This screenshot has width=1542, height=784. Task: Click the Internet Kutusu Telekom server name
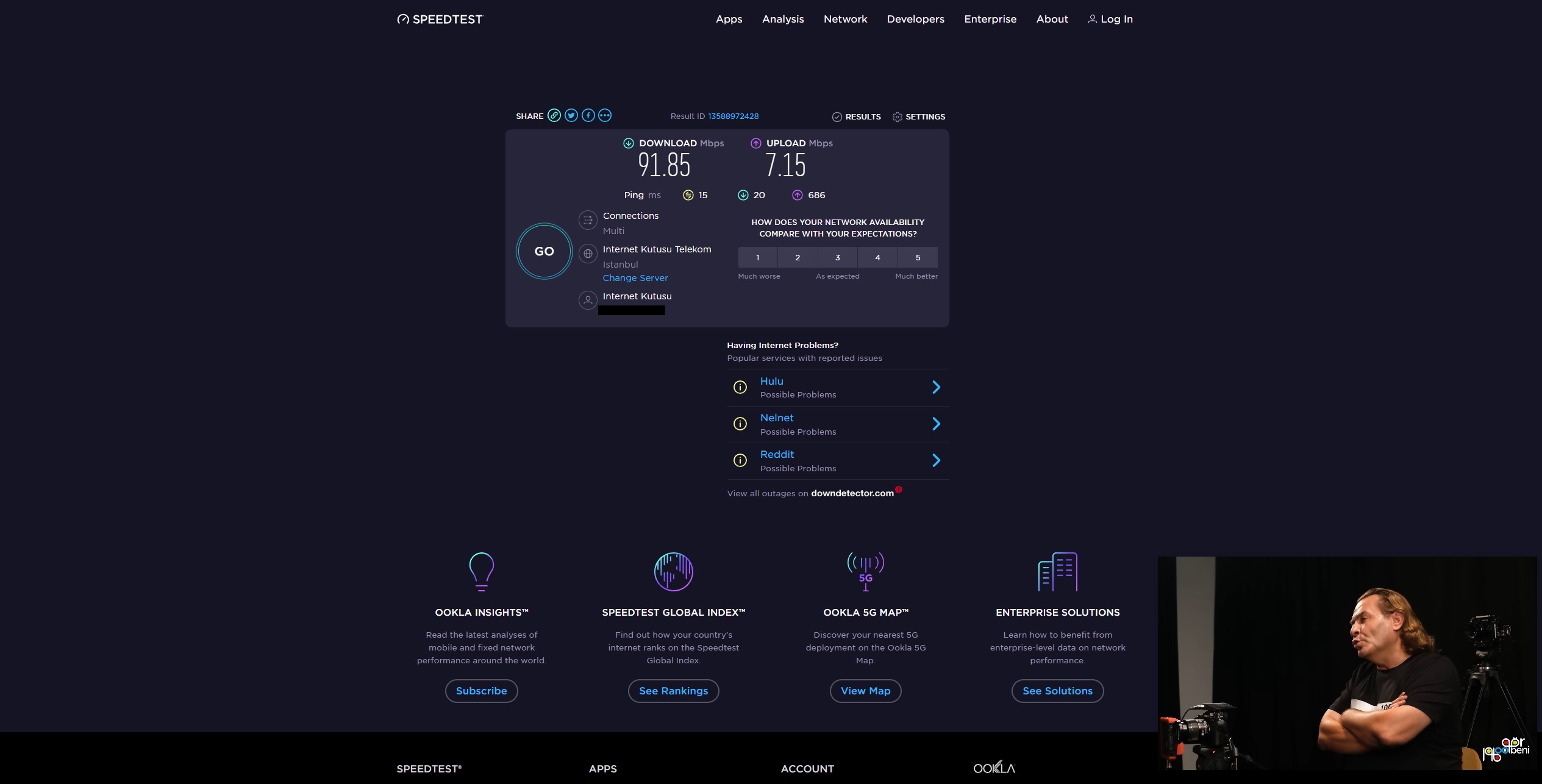pos(657,249)
